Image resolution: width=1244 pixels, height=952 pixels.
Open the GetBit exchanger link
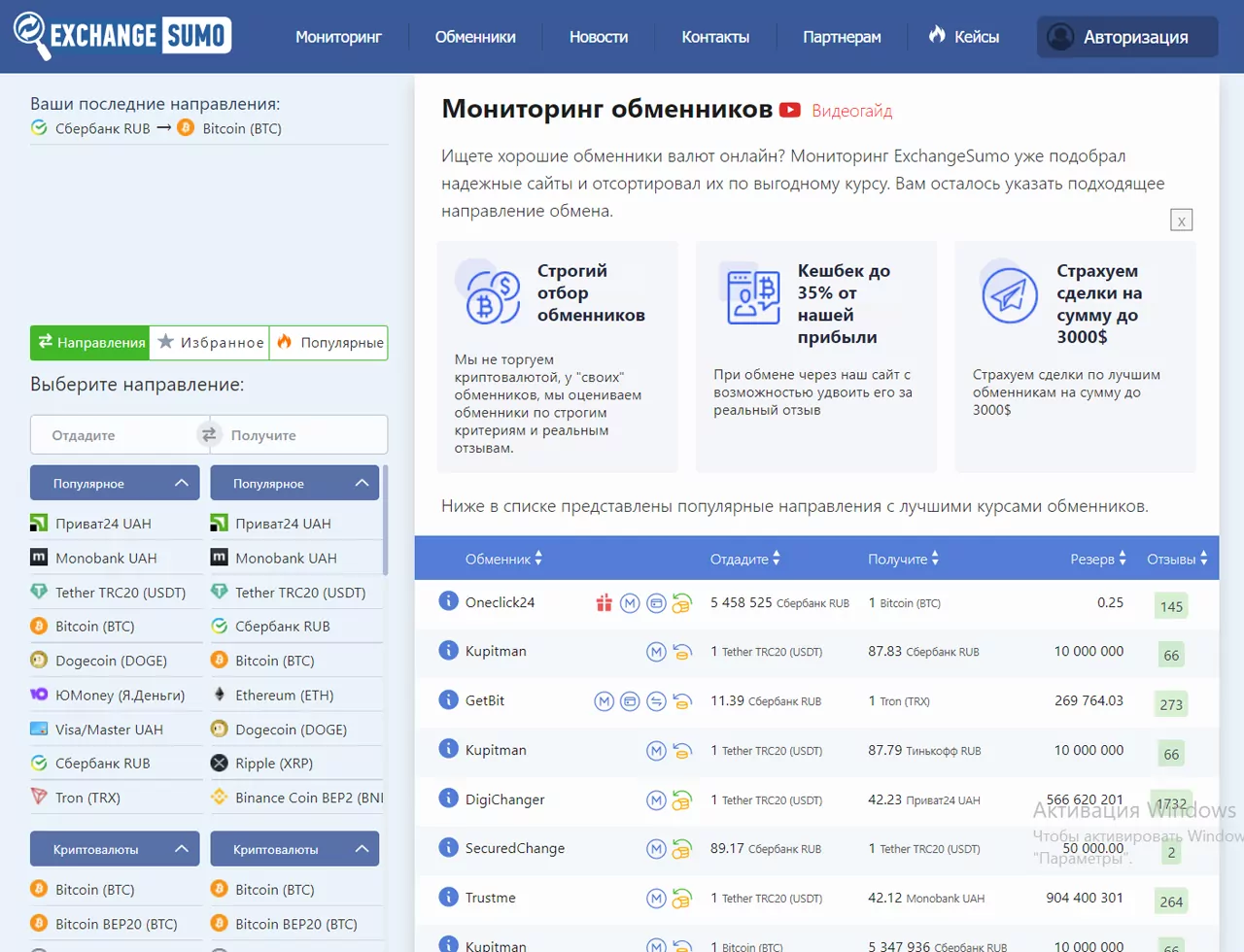click(485, 700)
